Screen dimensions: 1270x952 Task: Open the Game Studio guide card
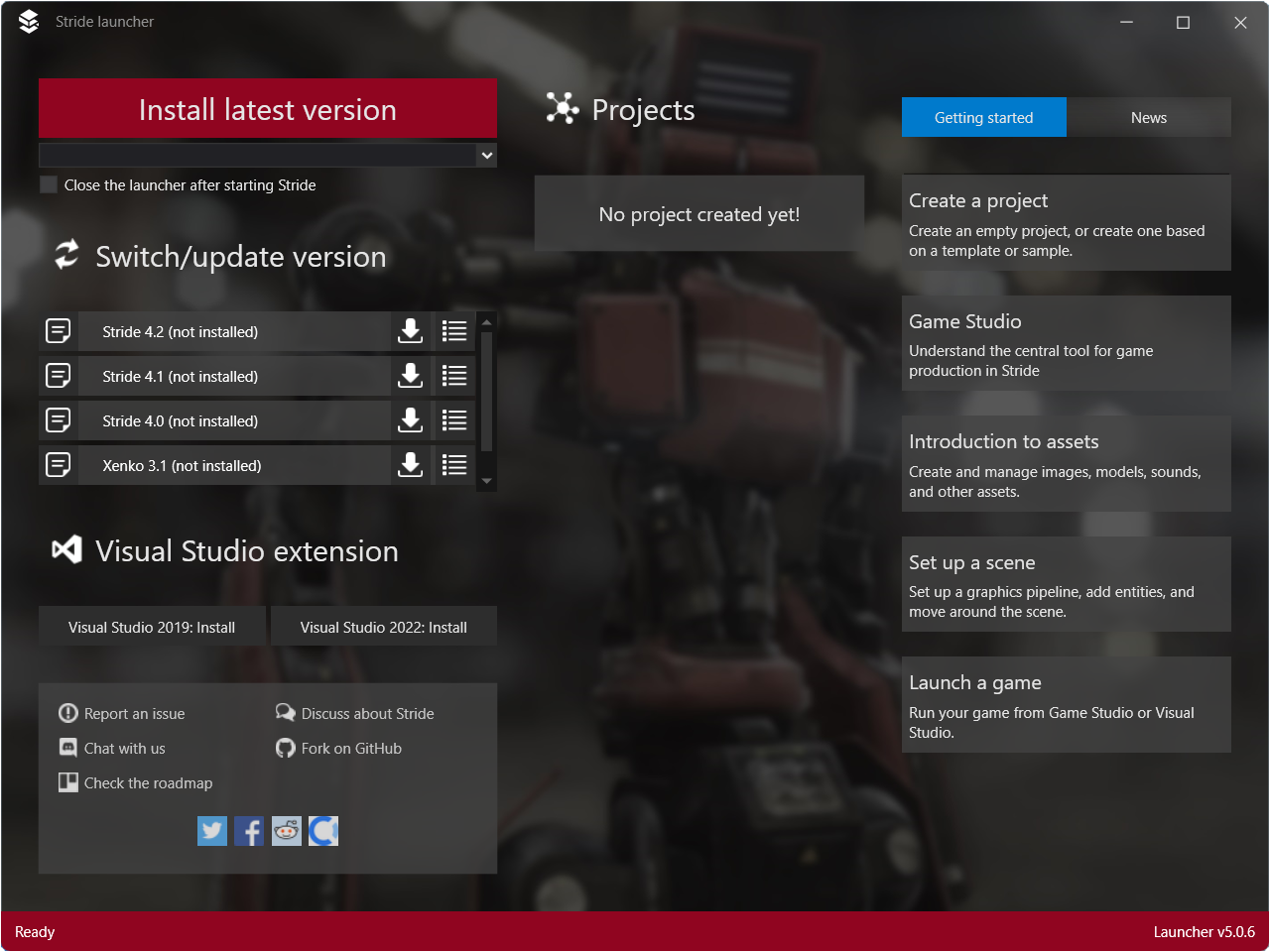pyautogui.click(x=1067, y=343)
